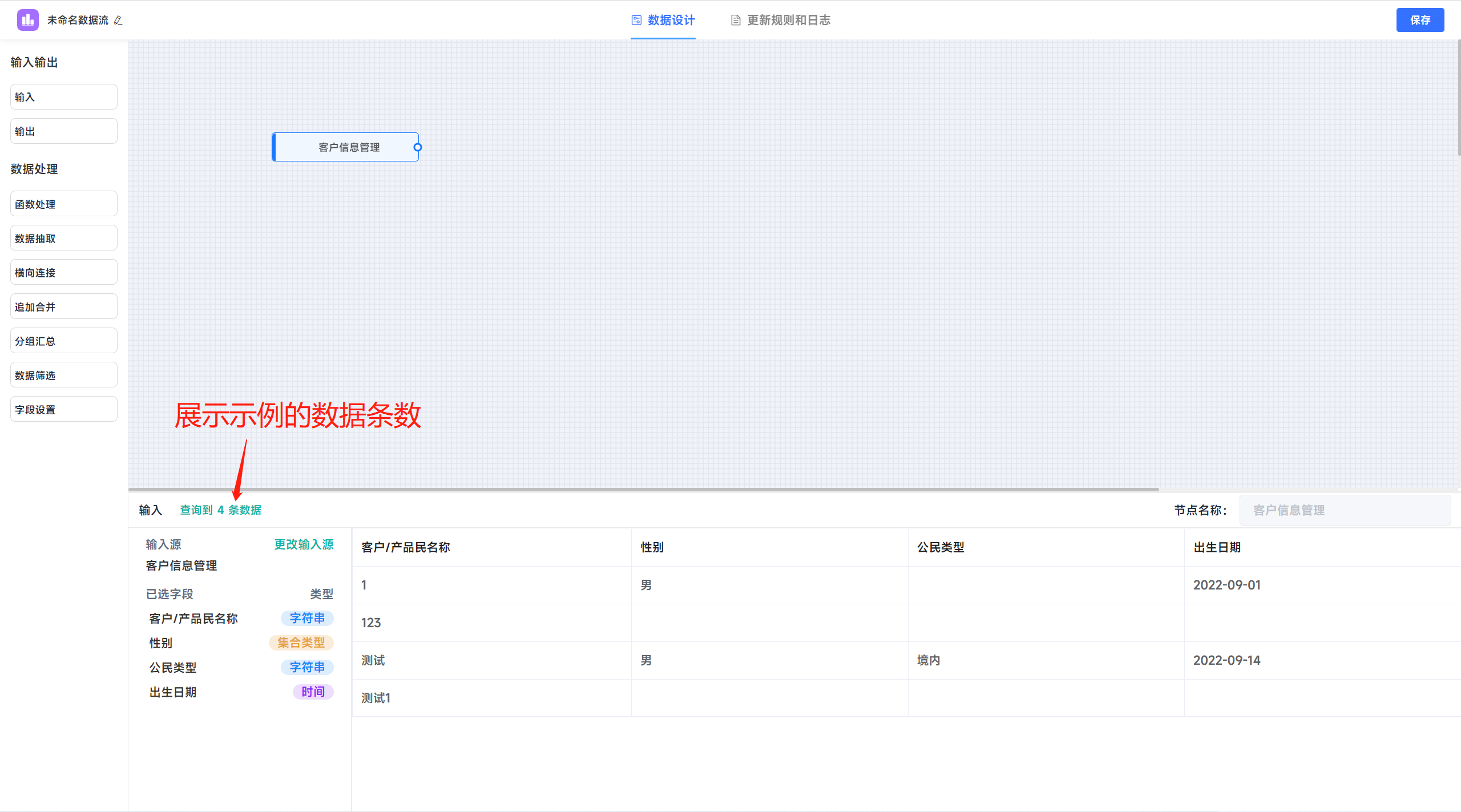Click the 已选字段 heading
Screen dimensions: 1461x812
coord(169,594)
